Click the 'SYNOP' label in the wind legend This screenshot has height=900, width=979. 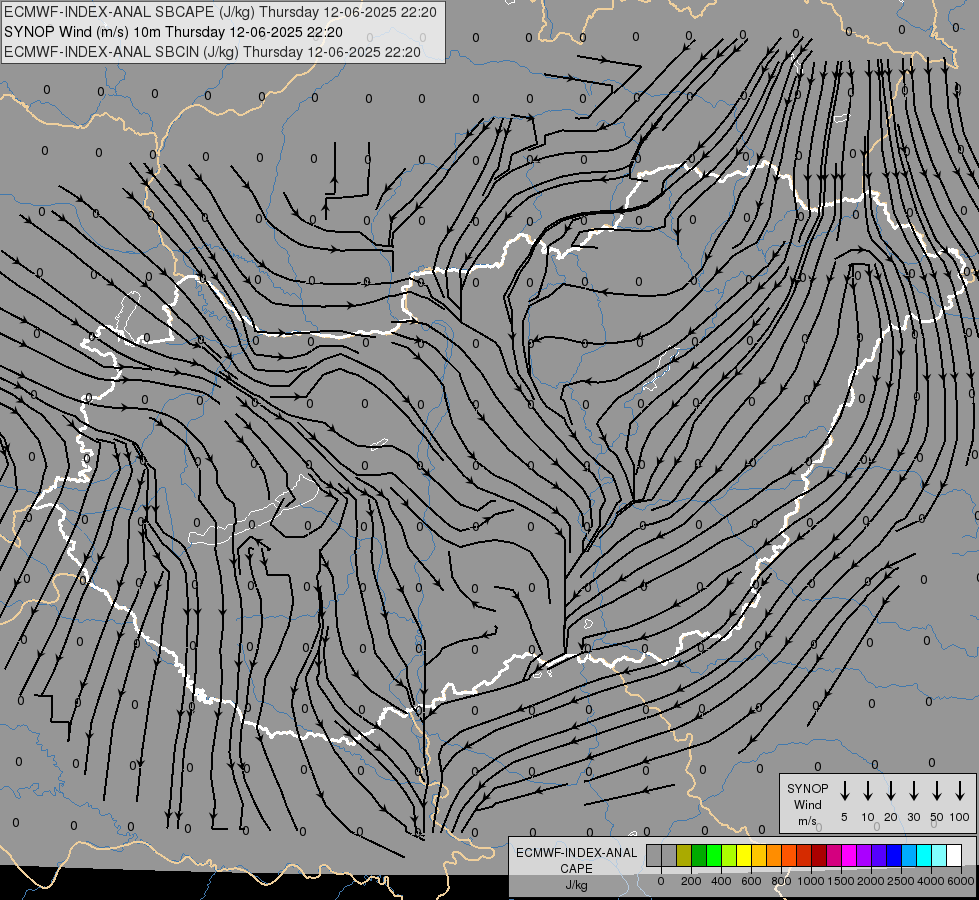pos(807,788)
